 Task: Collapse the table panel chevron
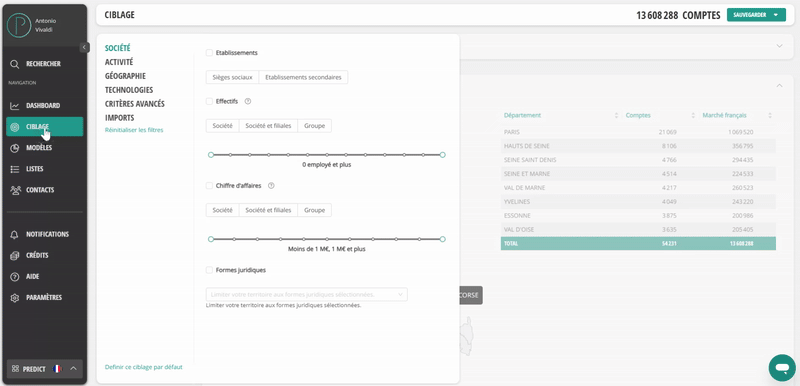[779, 86]
